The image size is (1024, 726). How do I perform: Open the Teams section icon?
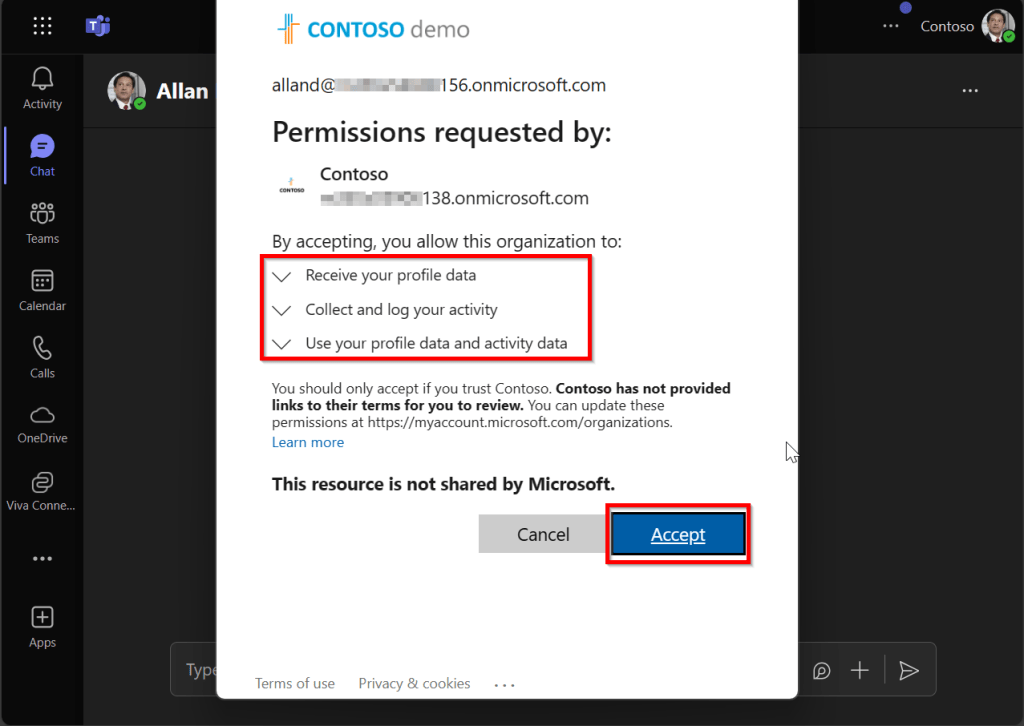(42, 214)
